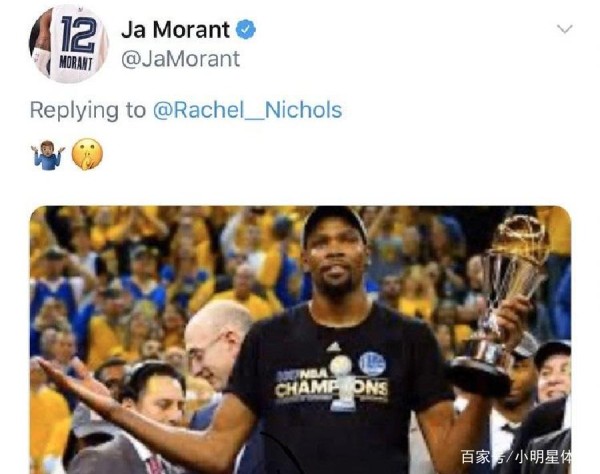The width and height of the screenshot is (600, 474).
Task: Click the Warriors logo on shirt
Action: 372,363
